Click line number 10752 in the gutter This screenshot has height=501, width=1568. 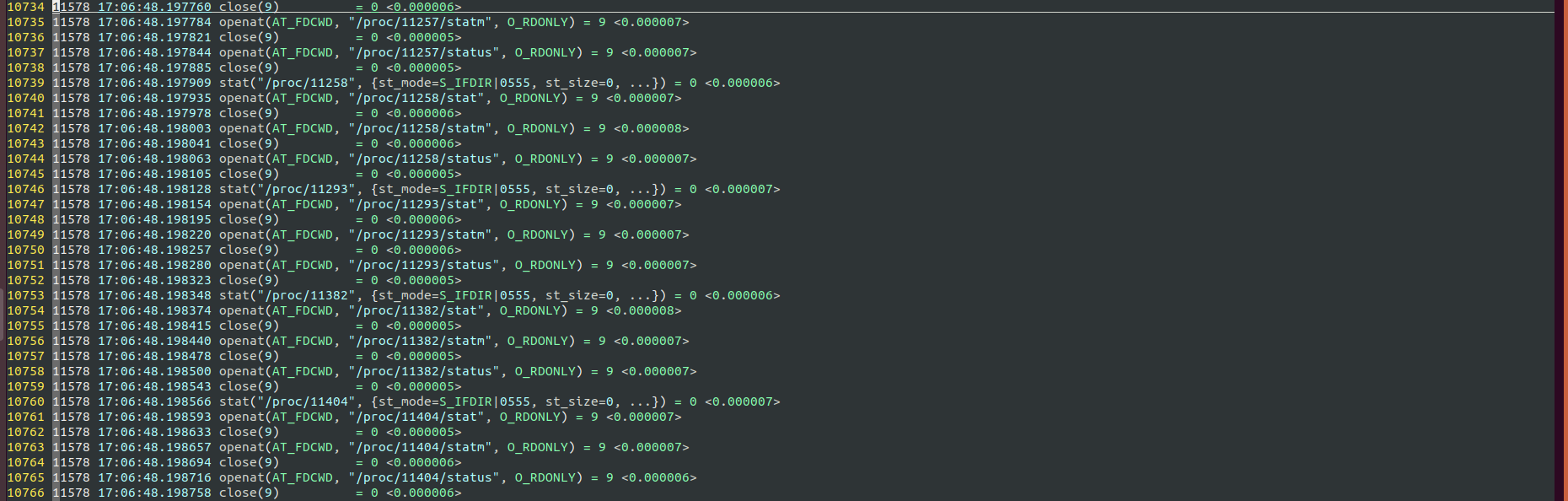[25, 280]
